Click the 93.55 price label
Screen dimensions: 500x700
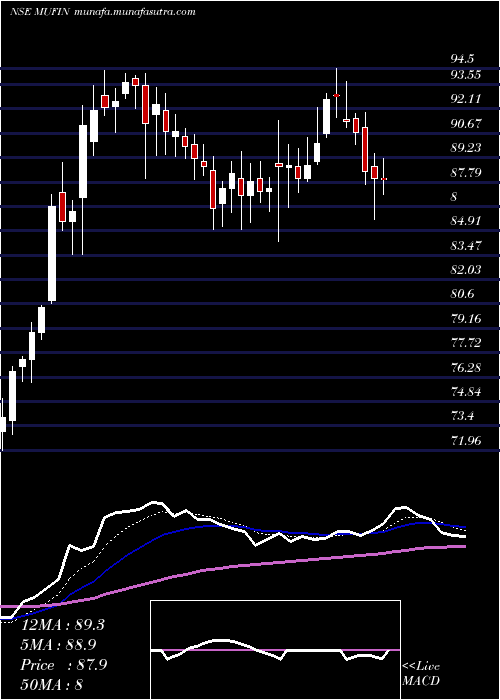click(465, 75)
